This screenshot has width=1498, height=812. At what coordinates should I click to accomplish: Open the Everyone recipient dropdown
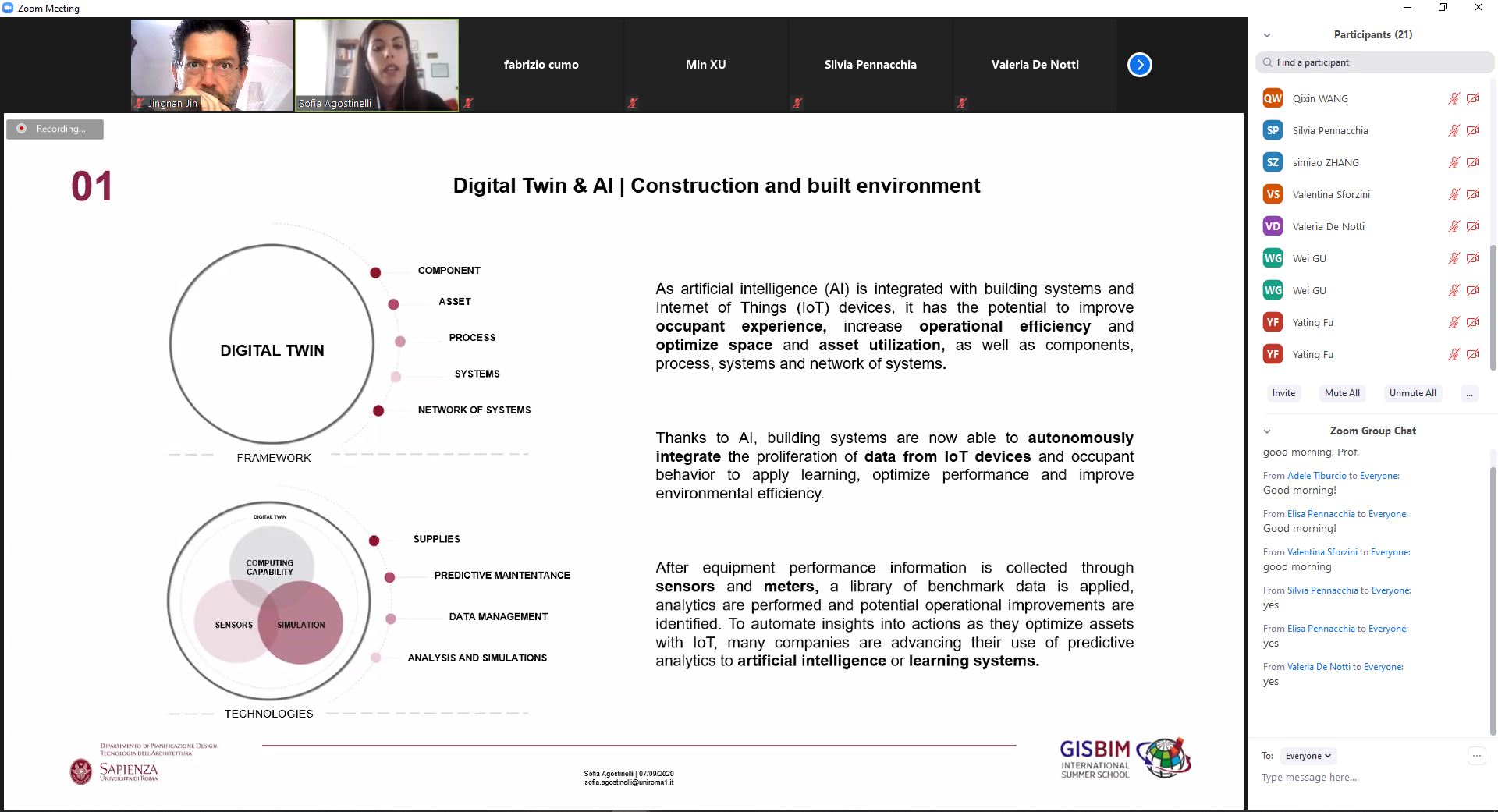point(1308,756)
